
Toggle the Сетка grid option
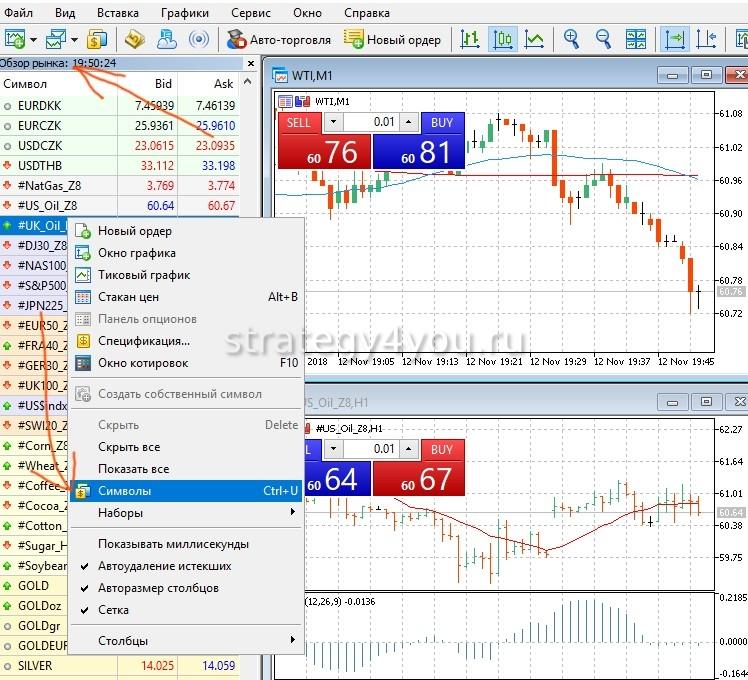click(x=113, y=609)
